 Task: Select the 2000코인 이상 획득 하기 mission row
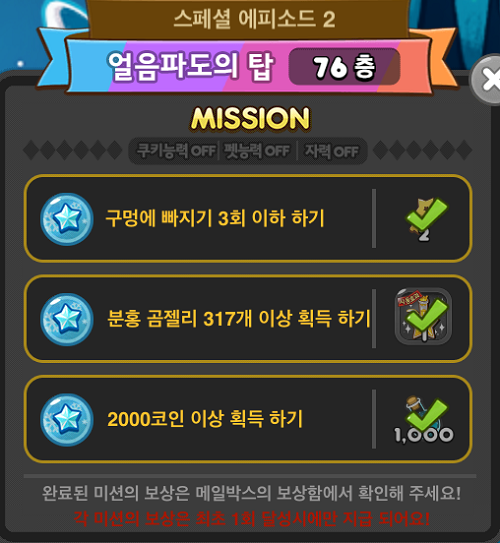click(248, 419)
